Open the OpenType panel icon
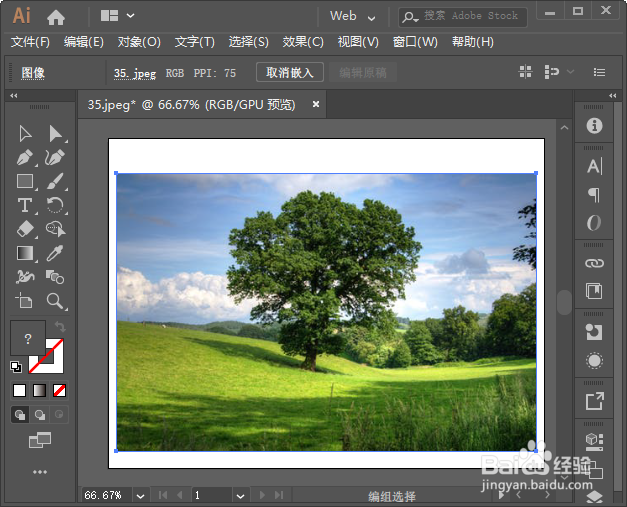 tap(594, 223)
